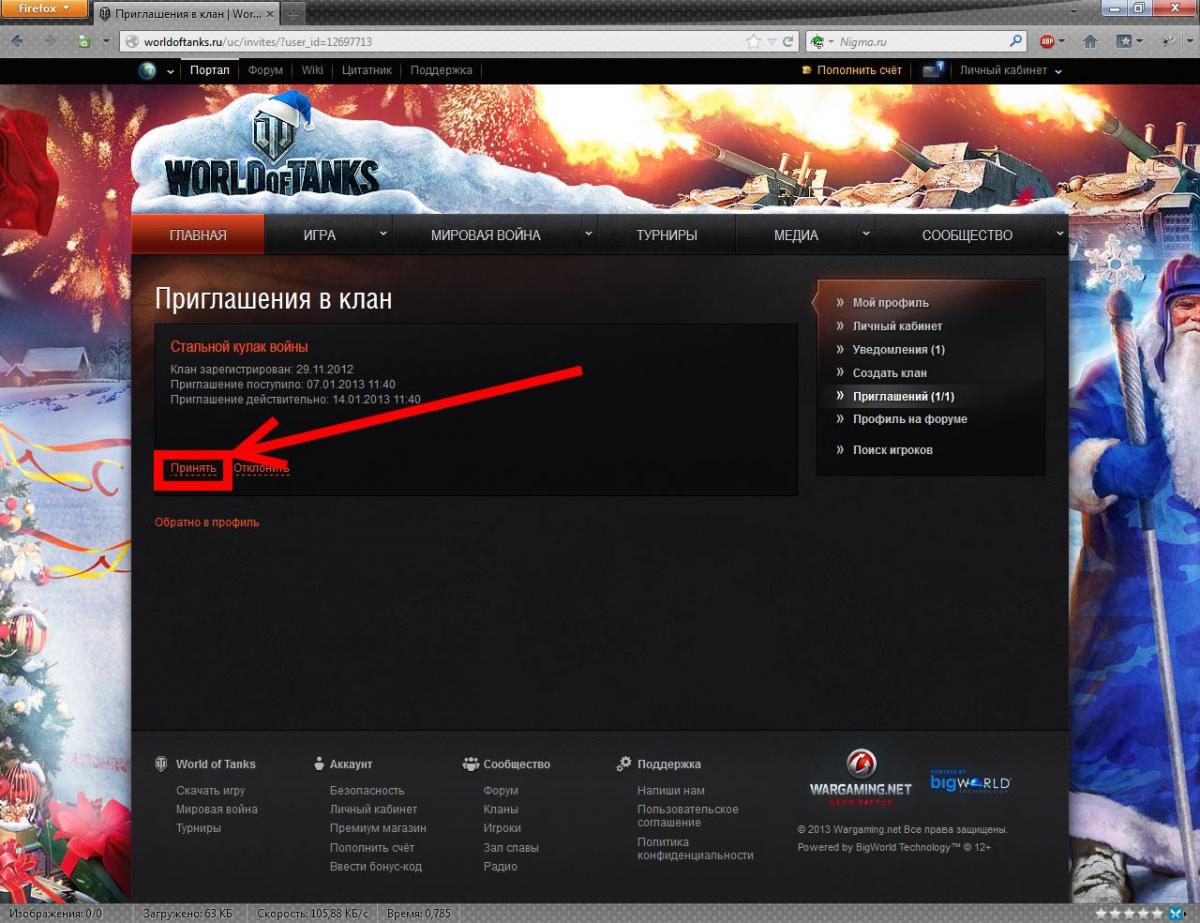
Task: Open footer Кланы link
Action: tap(500, 809)
